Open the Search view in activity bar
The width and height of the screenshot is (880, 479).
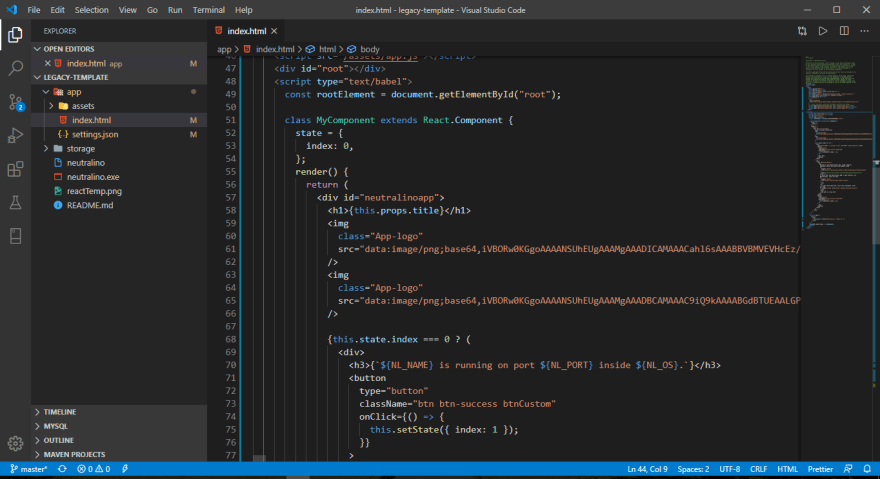15,69
